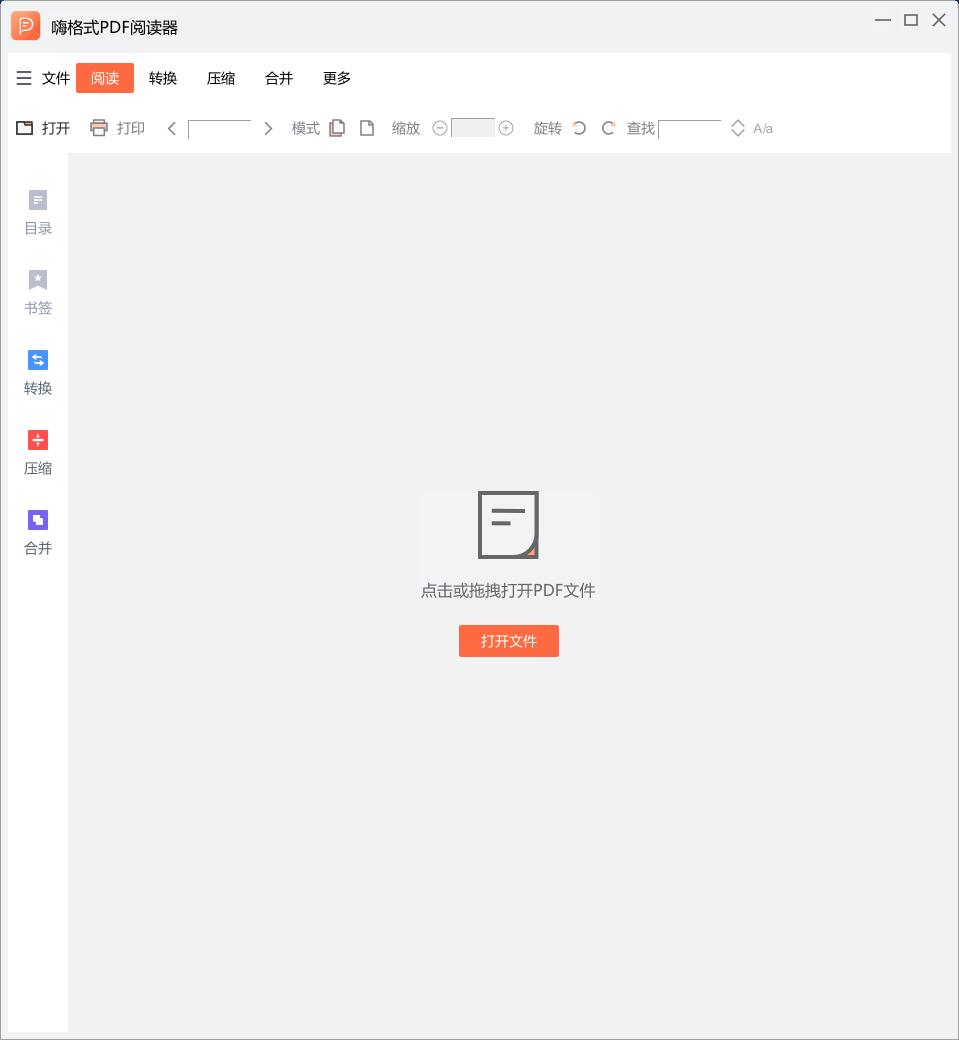Click inside the 查找 search input field

pyautogui.click(x=688, y=128)
